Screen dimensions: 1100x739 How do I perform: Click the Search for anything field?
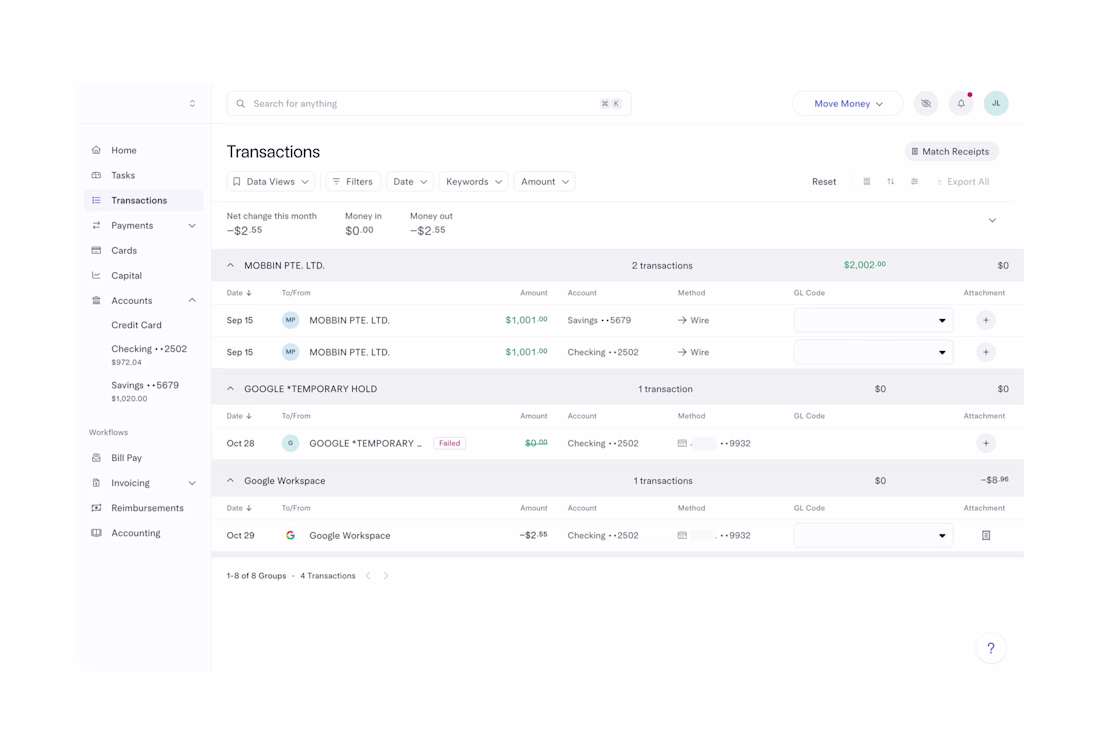click(420, 104)
